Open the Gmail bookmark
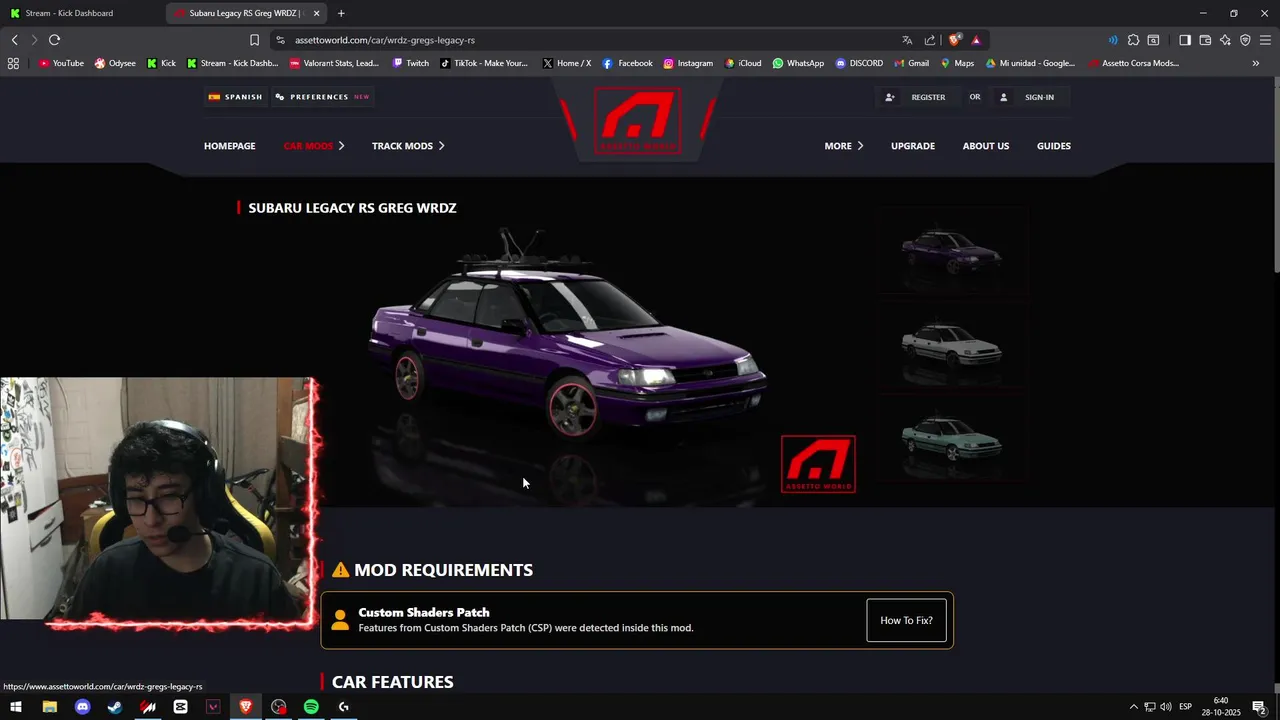The height and width of the screenshot is (720, 1280). (x=911, y=63)
